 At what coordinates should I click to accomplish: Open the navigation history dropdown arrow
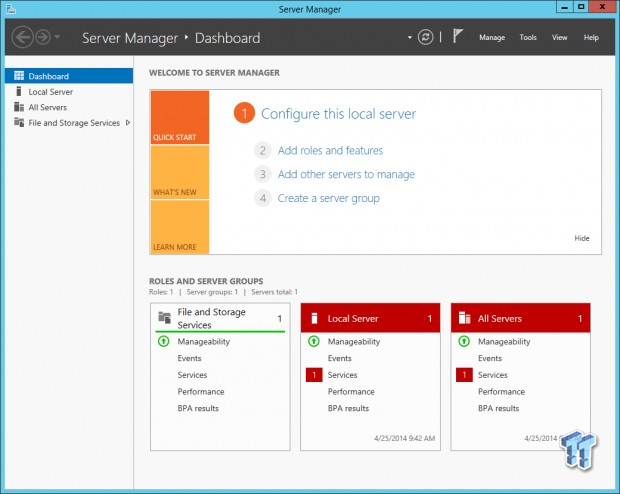coord(57,37)
